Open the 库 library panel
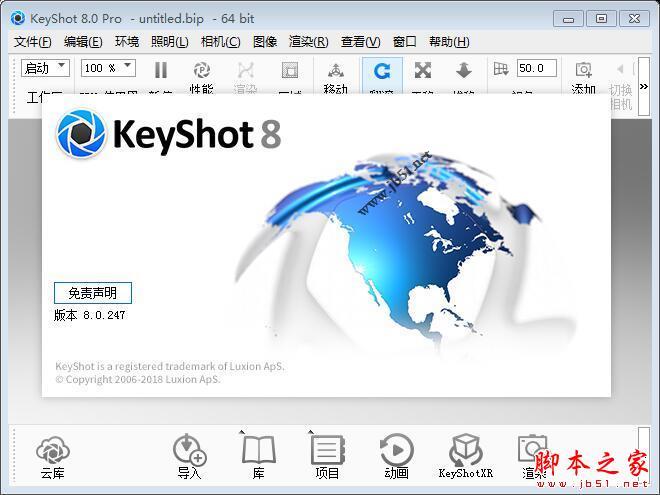The width and height of the screenshot is (660, 495). [258, 458]
